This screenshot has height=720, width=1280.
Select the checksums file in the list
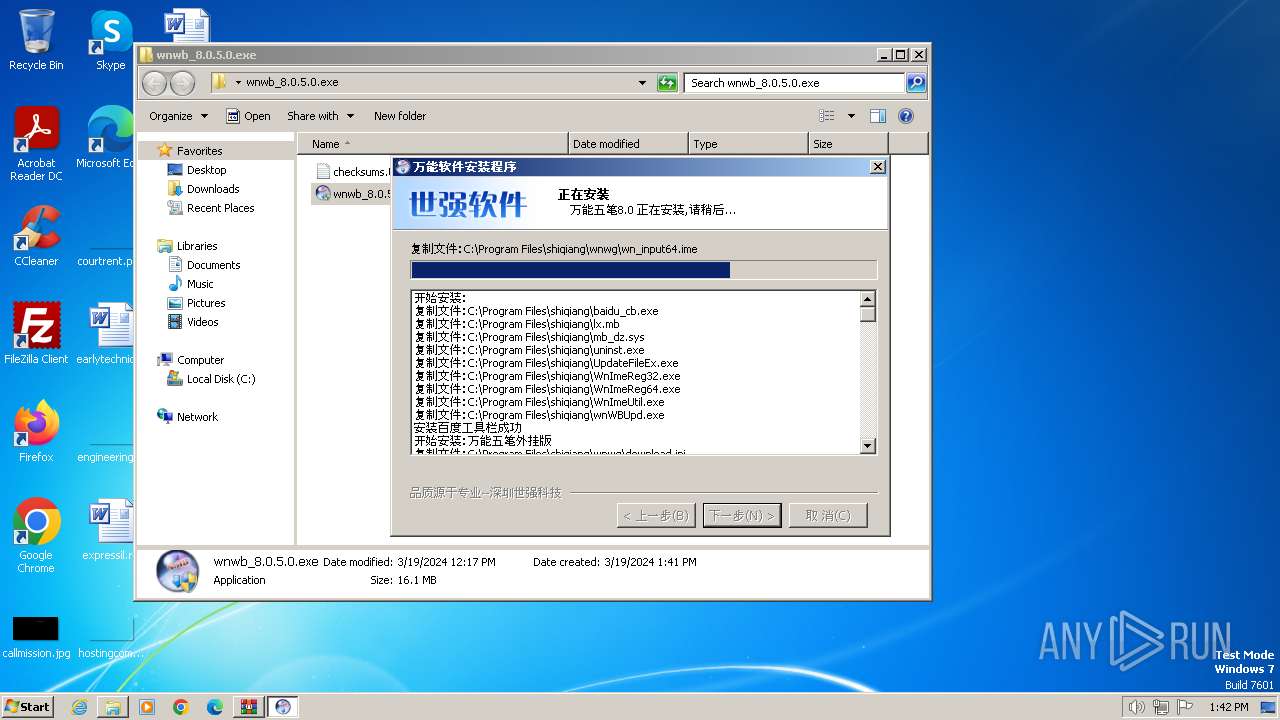tap(352, 172)
